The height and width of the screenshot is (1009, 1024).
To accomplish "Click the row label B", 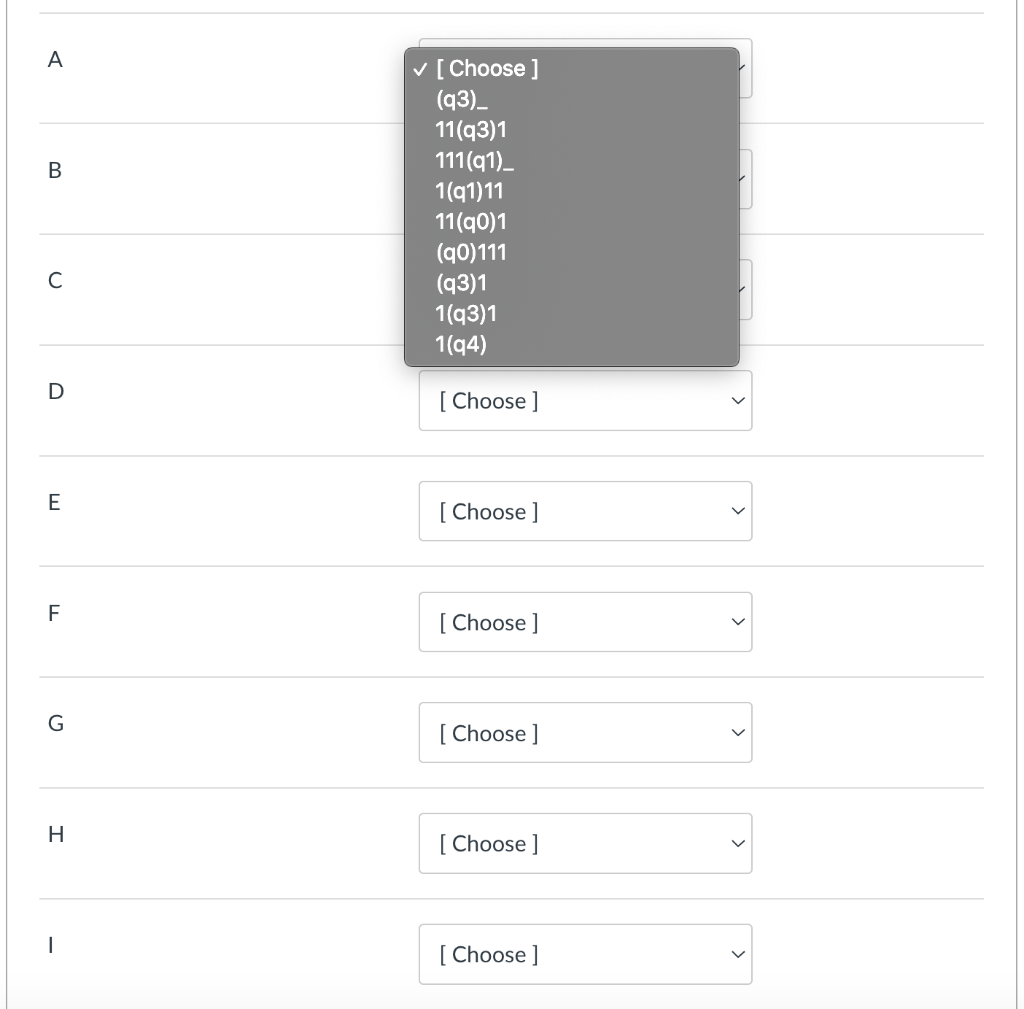I will [x=55, y=171].
